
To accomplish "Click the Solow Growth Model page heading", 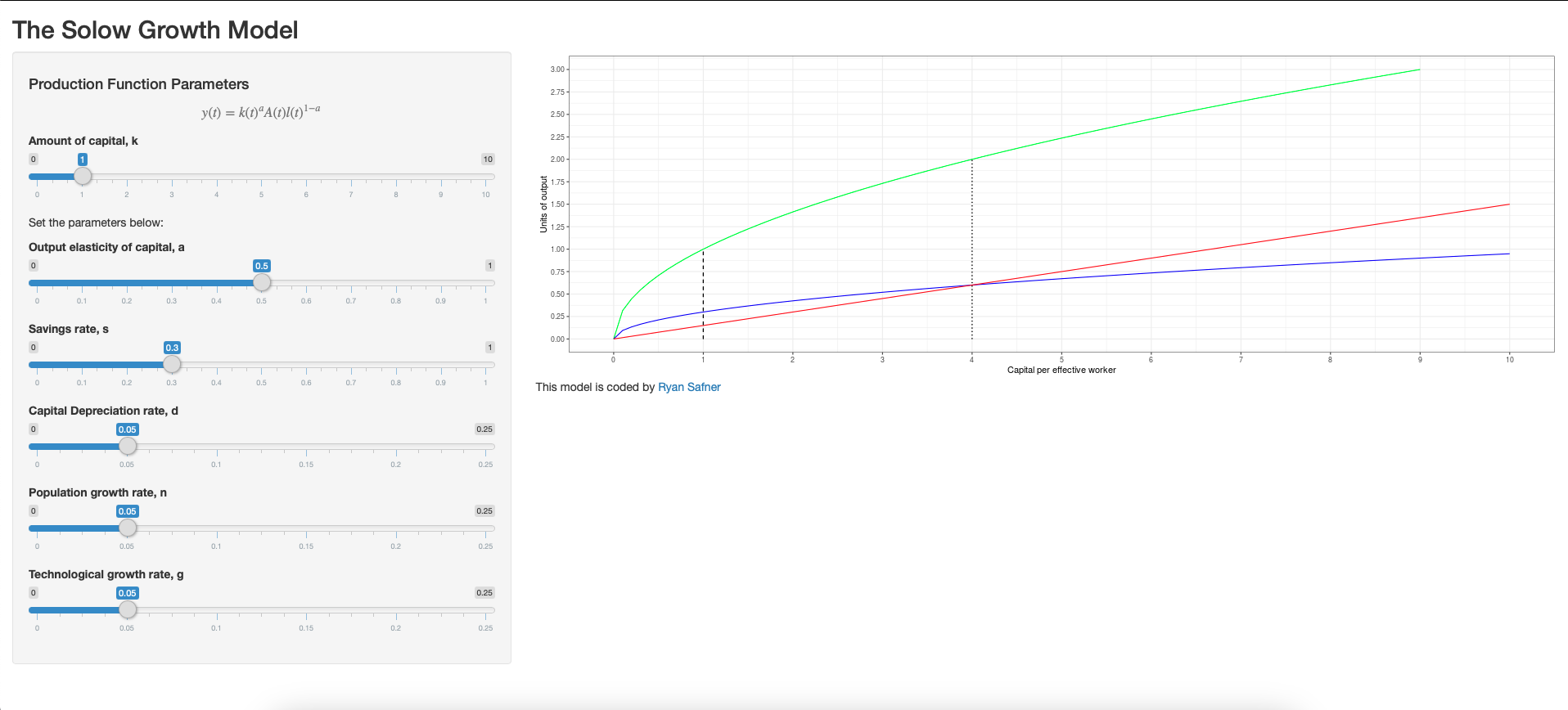I will 155,30.
